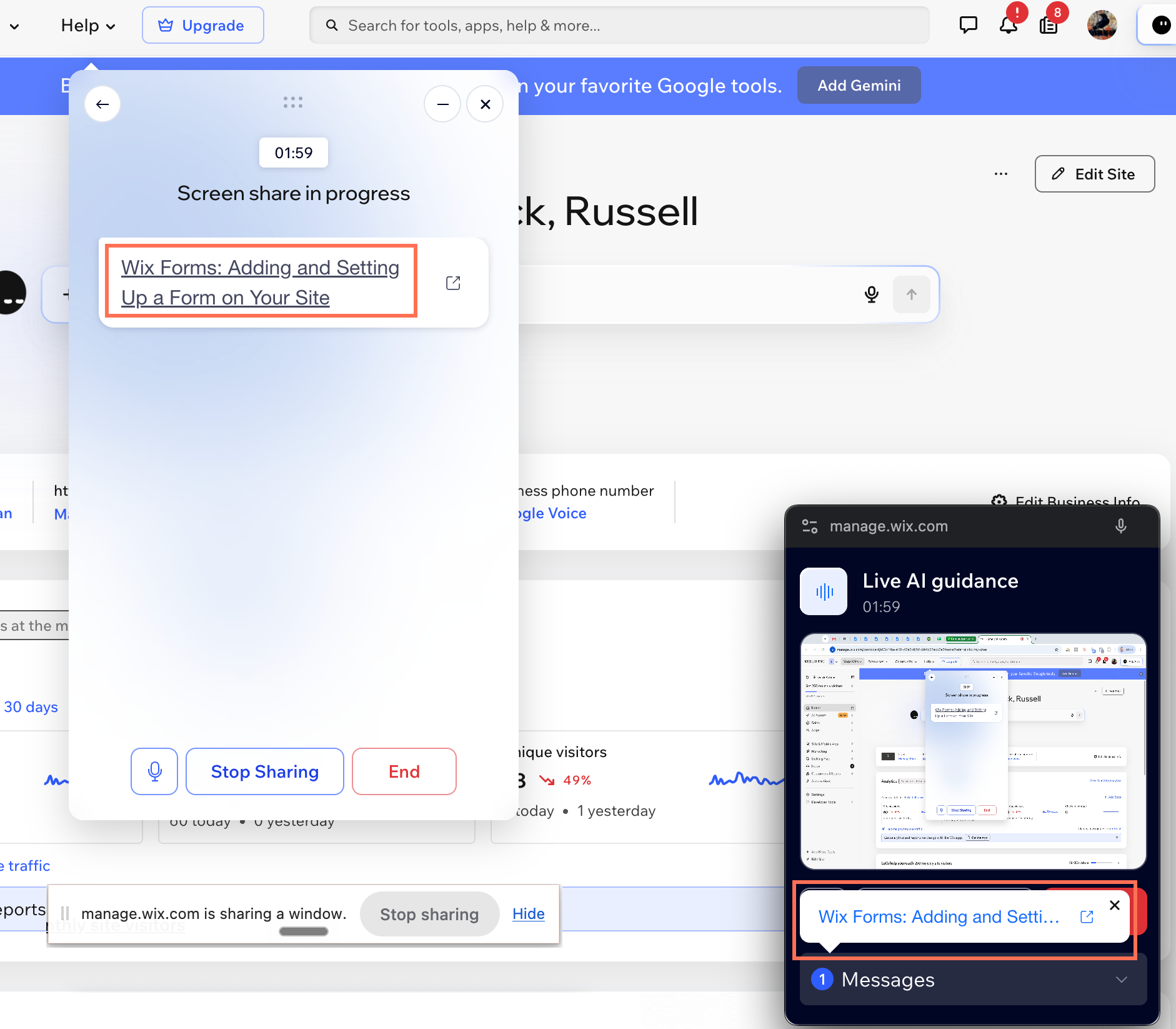Open the Wix Forms article link
1176x1029 pixels.
click(261, 283)
